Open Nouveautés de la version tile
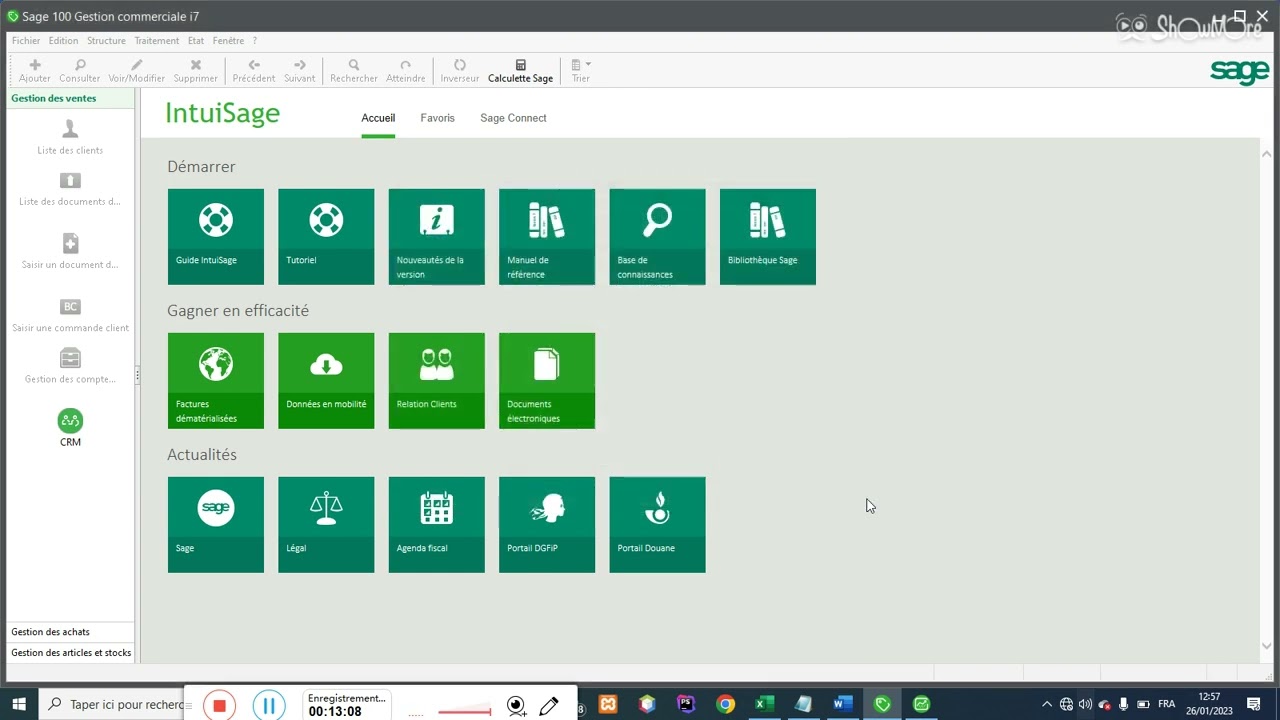This screenshot has width=1280, height=720. coord(436,237)
